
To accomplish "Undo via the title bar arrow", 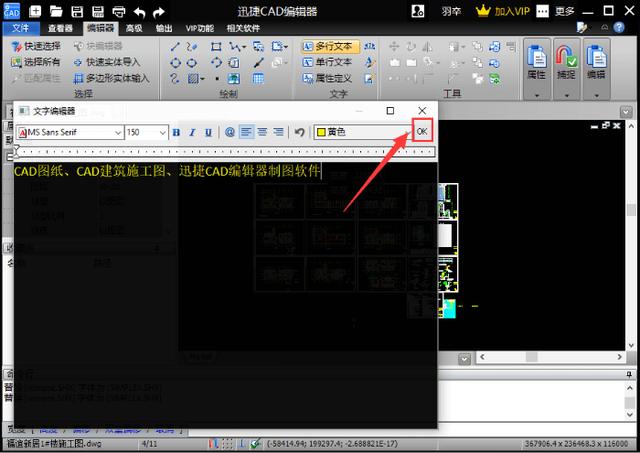I will point(139,12).
